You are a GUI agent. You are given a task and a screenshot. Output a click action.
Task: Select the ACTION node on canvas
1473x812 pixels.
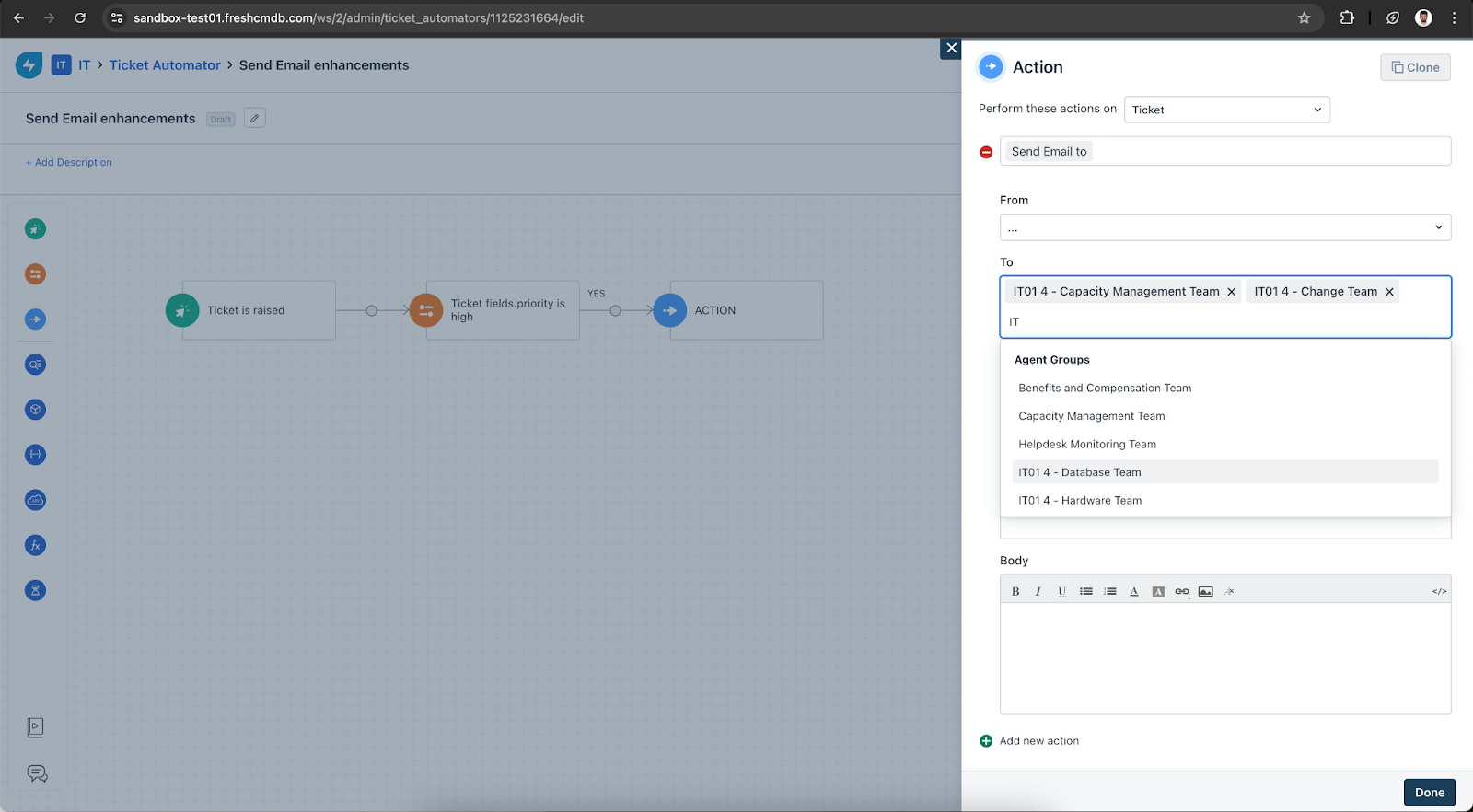[x=738, y=310]
